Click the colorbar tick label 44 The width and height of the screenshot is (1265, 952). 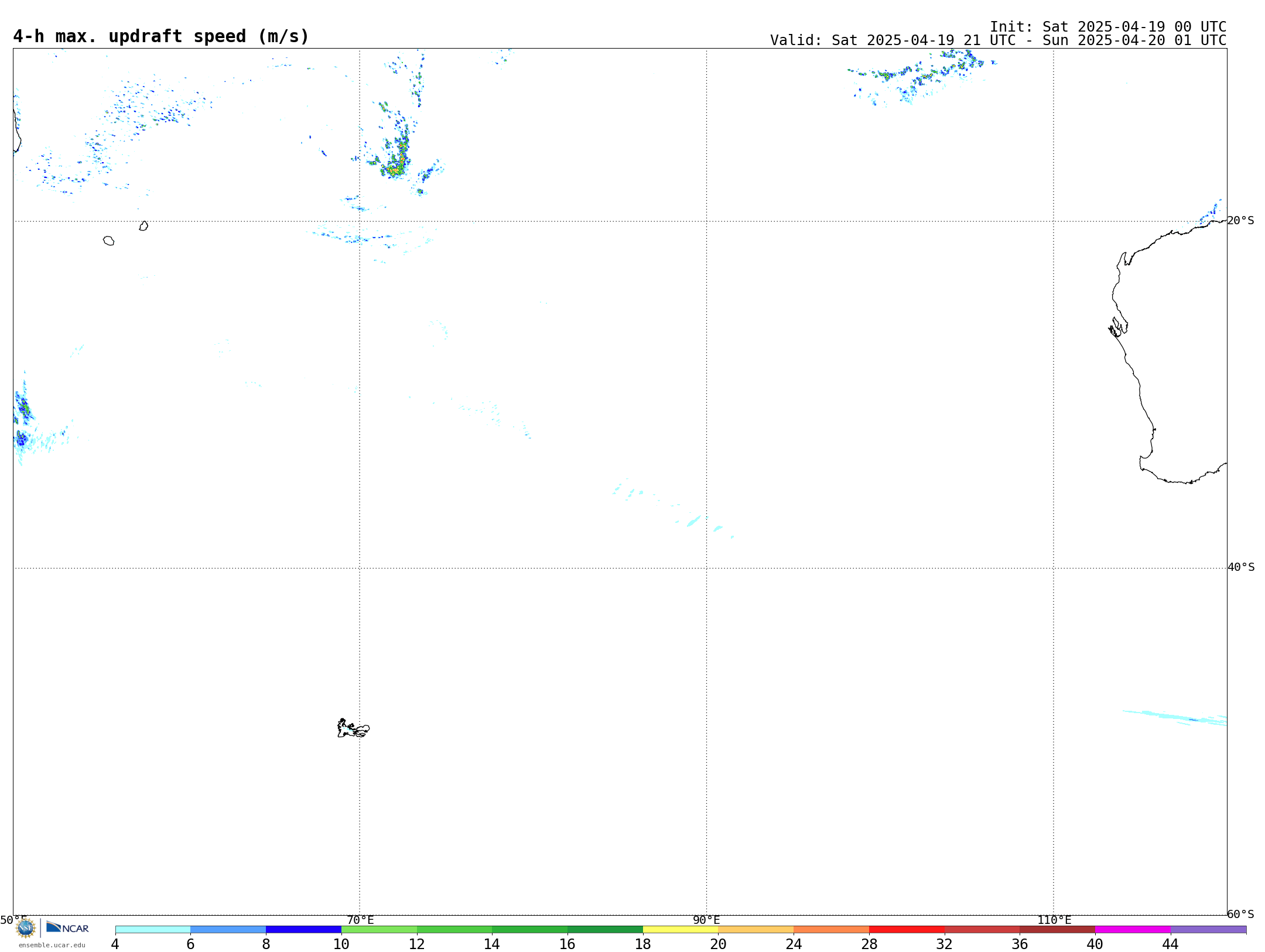click(1170, 944)
